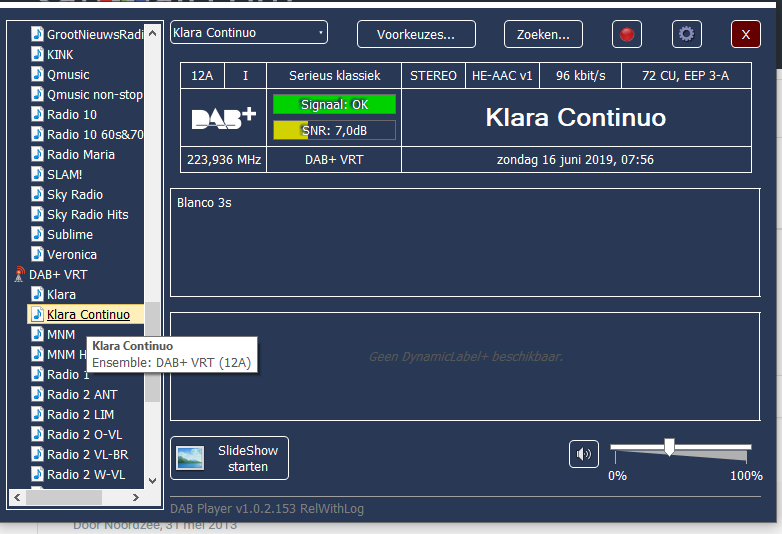The image size is (782, 534).
Task: Click the SlideShow landscape thumbnail icon
Action: [190, 458]
